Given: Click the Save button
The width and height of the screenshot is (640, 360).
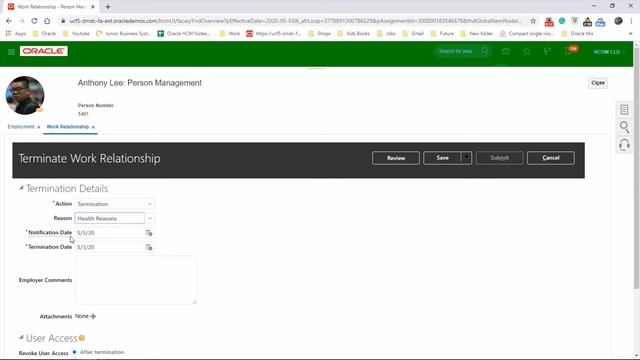Looking at the screenshot, I should click(x=442, y=158).
